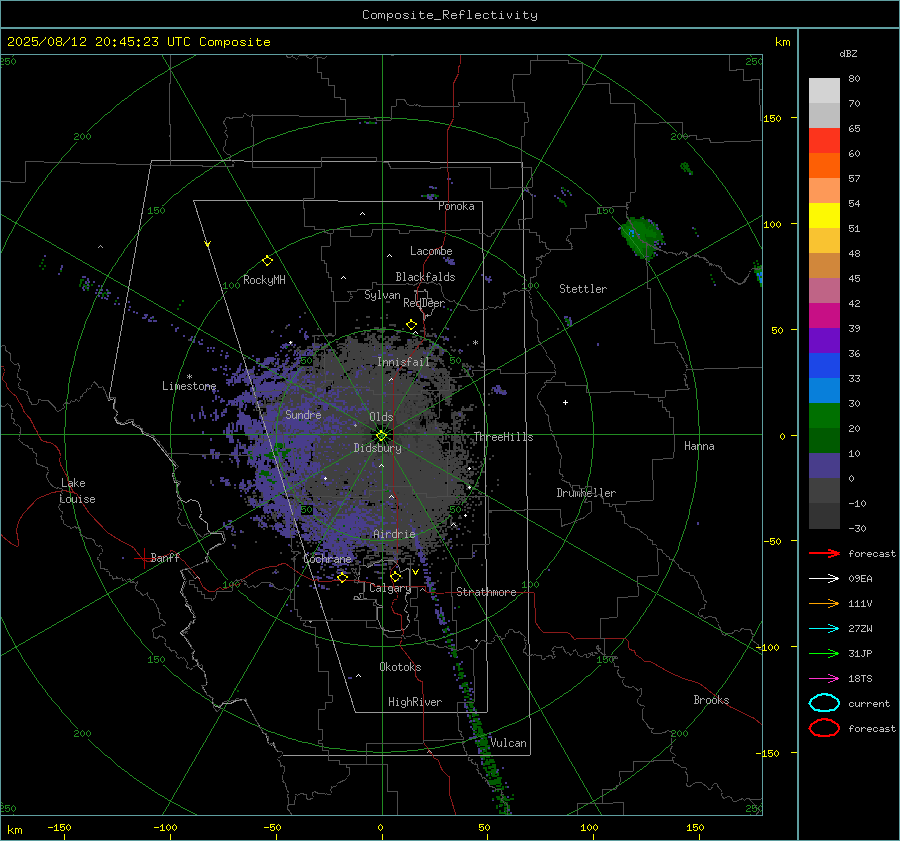Click the Innisfail town label
Image resolution: width=900 pixels, height=841 pixels.
(x=403, y=362)
